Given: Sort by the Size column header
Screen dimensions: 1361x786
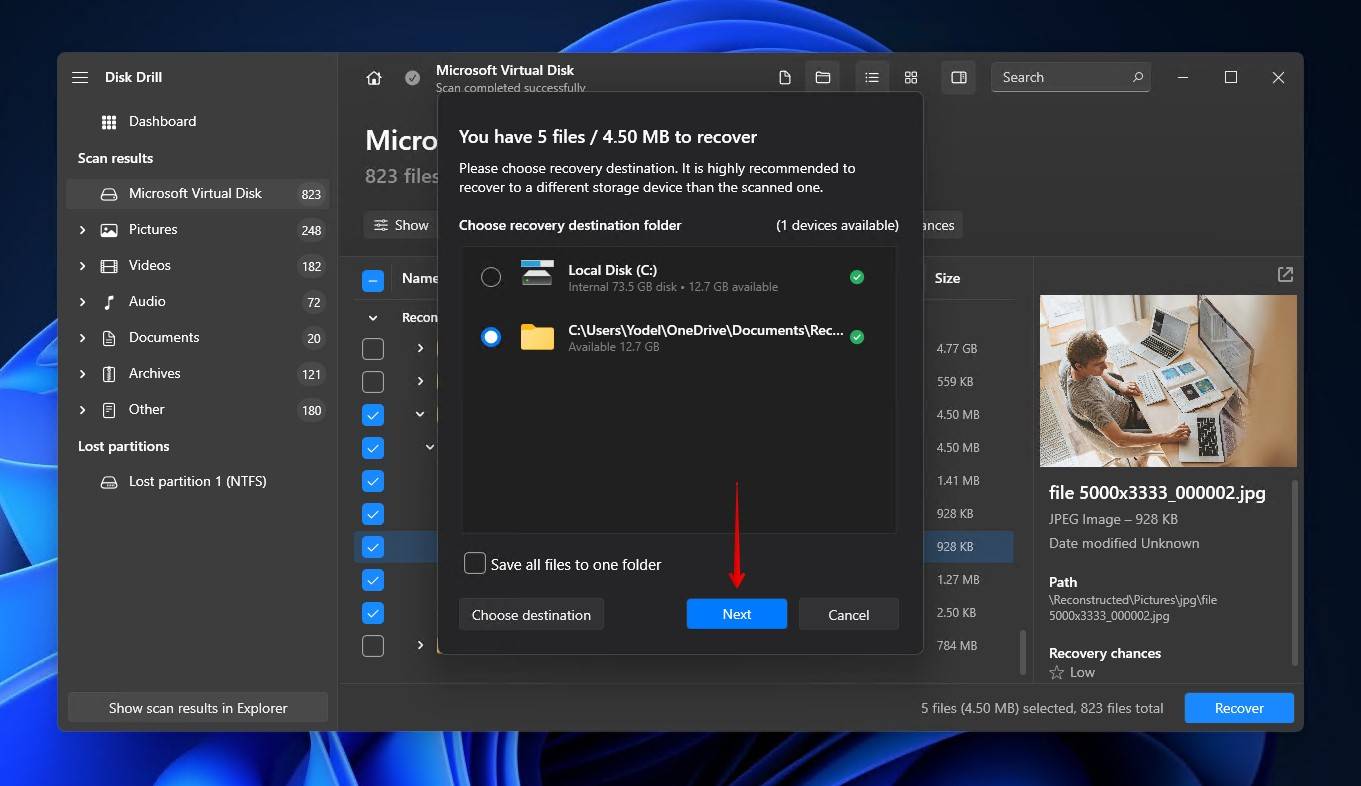Looking at the screenshot, I should tap(947, 279).
